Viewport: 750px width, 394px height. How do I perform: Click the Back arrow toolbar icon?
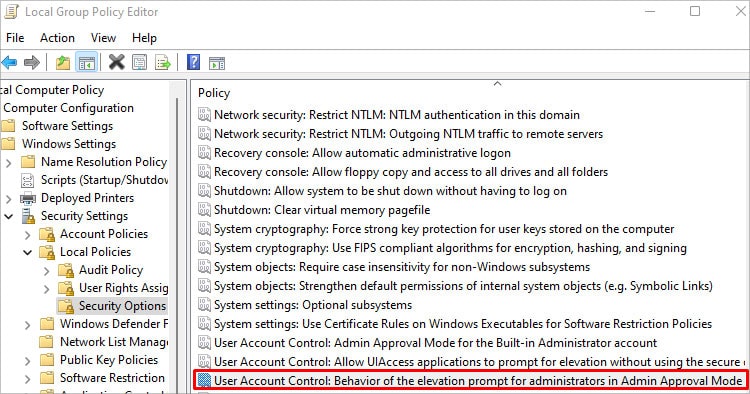(9, 63)
